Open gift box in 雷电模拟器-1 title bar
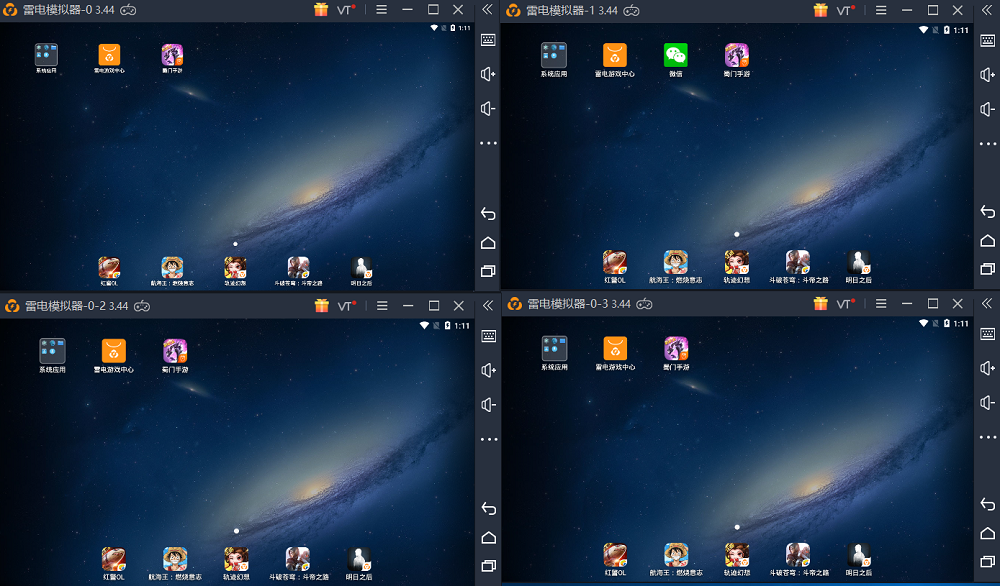This screenshot has height=586, width=1000. click(x=820, y=10)
